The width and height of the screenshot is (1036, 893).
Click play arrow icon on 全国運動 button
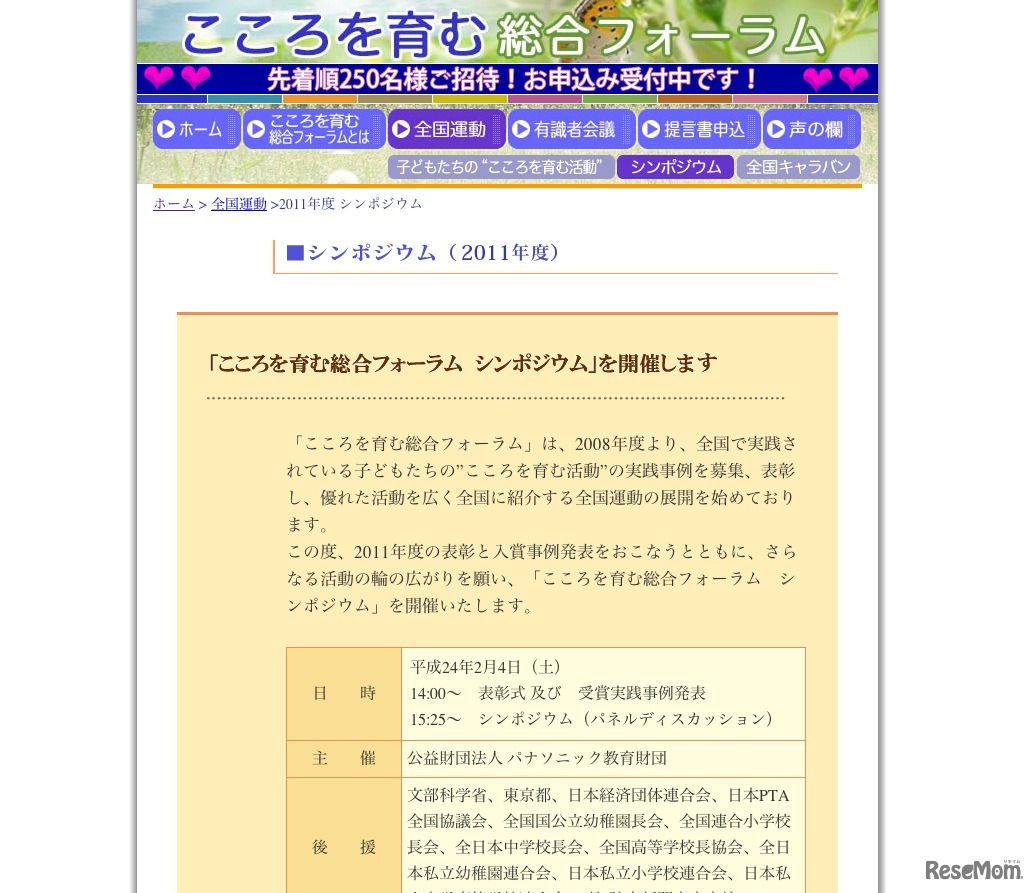click(401, 129)
